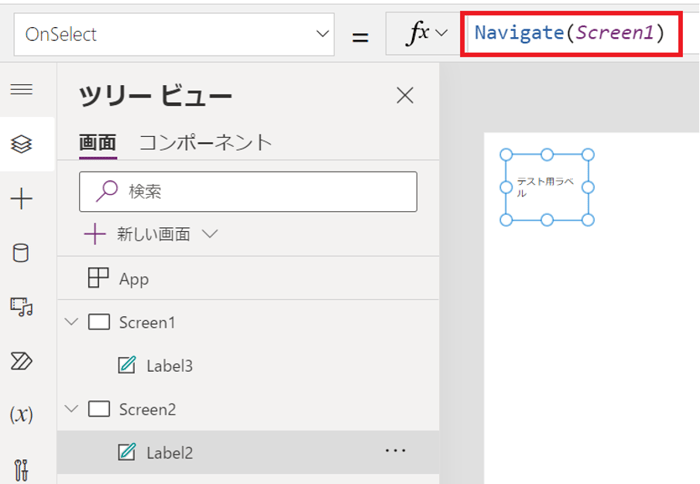Click the label's top-right resize handle
Image resolution: width=700 pixels, height=484 pixels.
click(x=588, y=154)
